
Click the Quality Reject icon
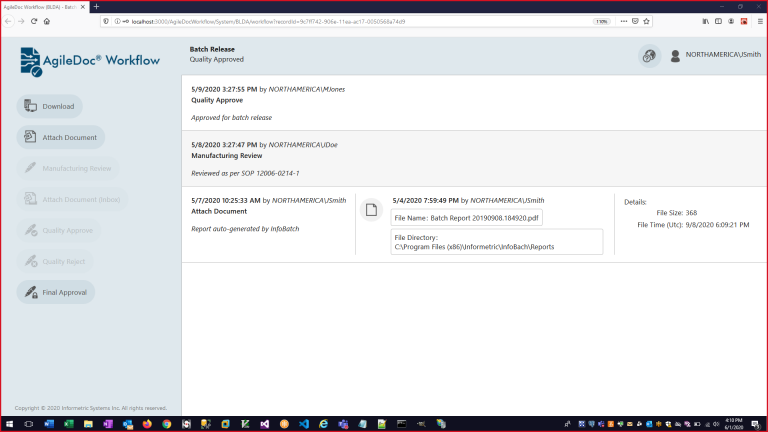[30, 261]
